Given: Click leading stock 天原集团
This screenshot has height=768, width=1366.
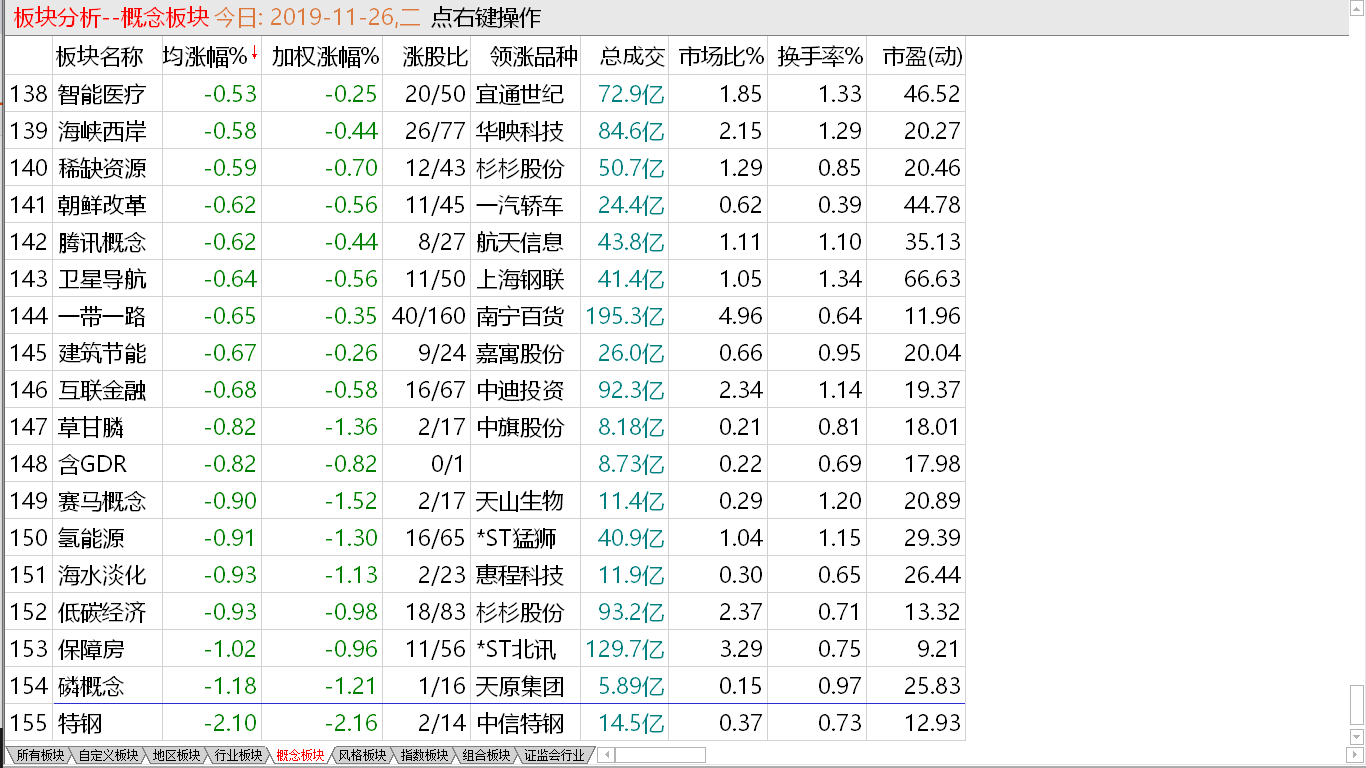Looking at the screenshot, I should [520, 686].
